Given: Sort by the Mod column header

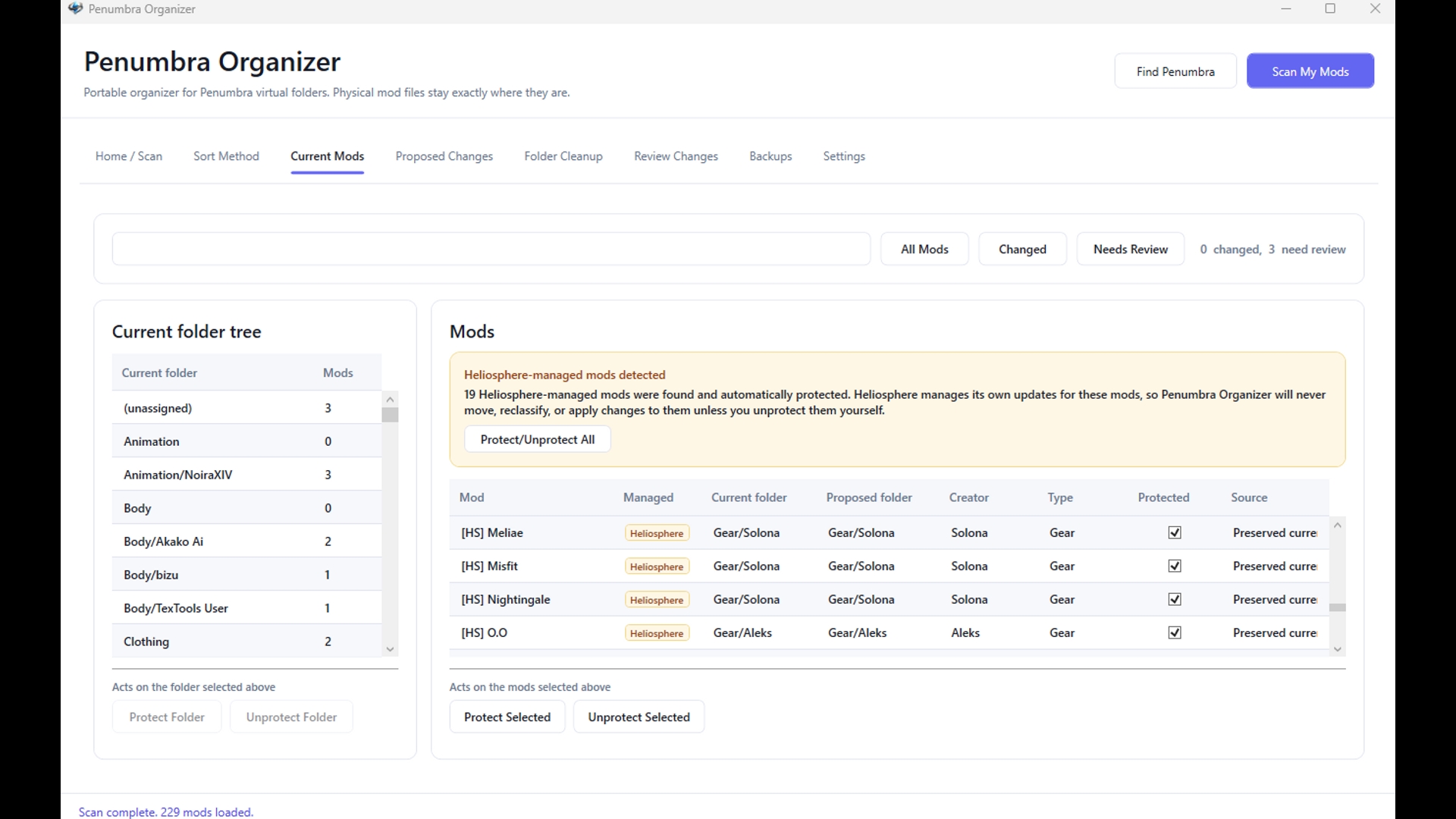Looking at the screenshot, I should (472, 497).
